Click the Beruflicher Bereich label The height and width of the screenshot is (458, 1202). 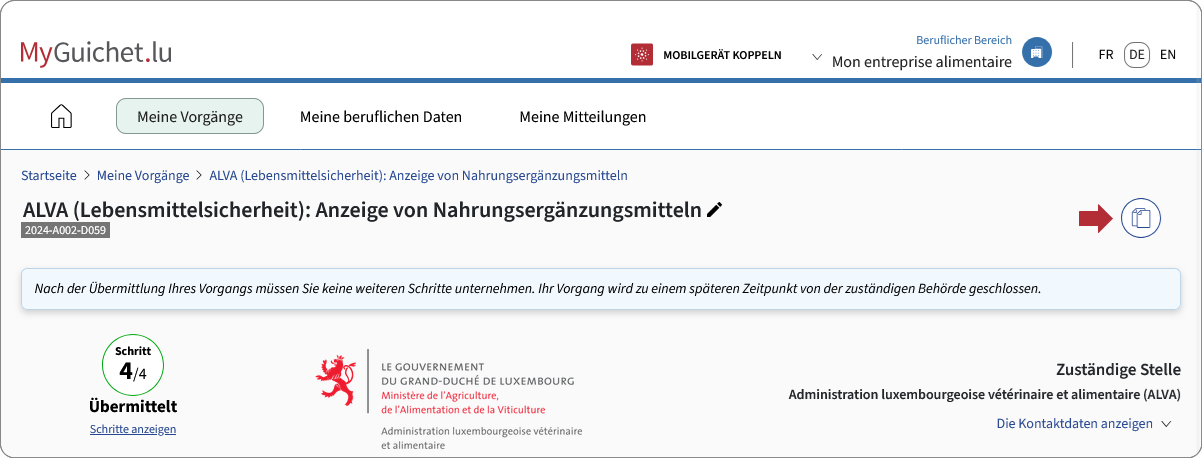[x=964, y=40]
